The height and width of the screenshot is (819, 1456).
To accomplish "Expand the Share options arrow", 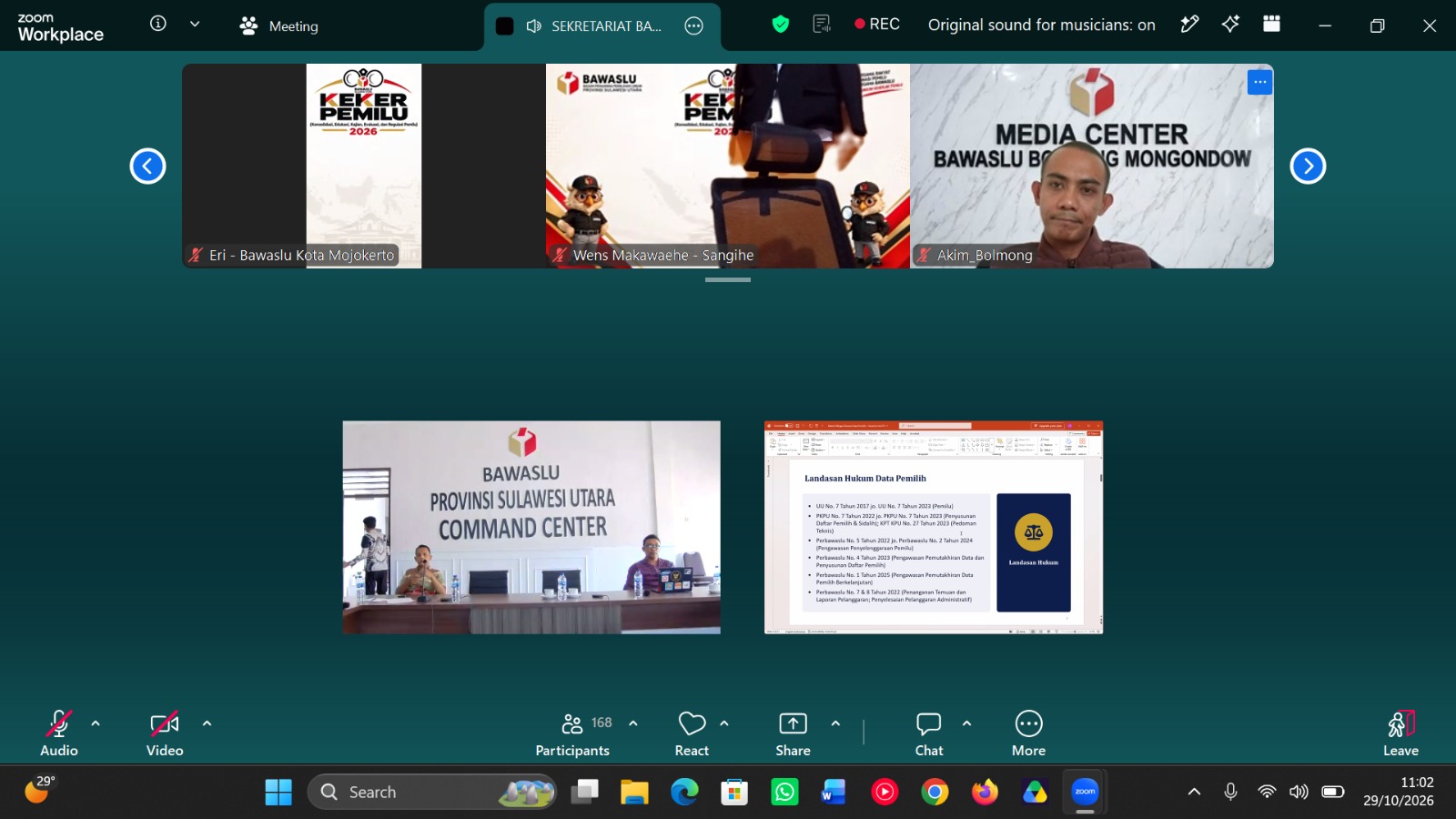I will 835,723.
